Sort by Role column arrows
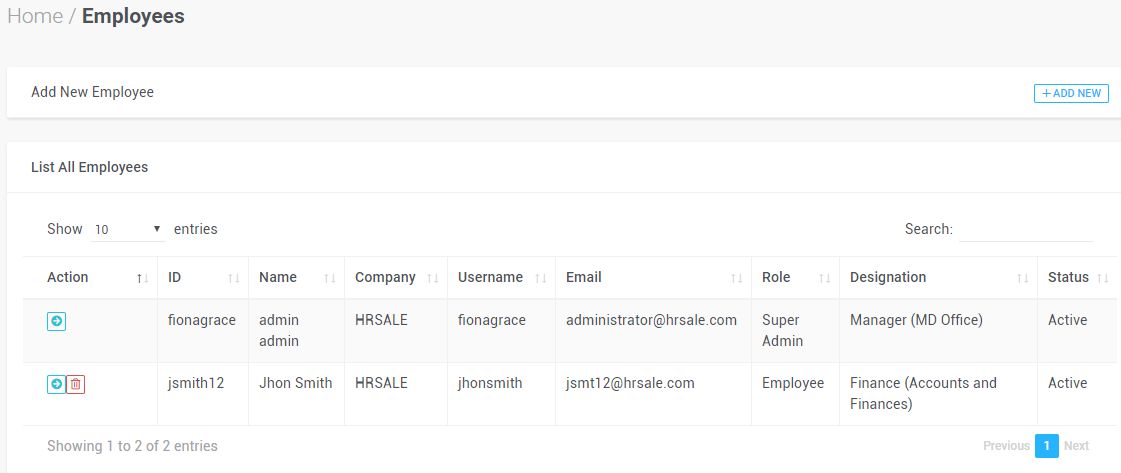The width and height of the screenshot is (1121, 473). click(824, 278)
